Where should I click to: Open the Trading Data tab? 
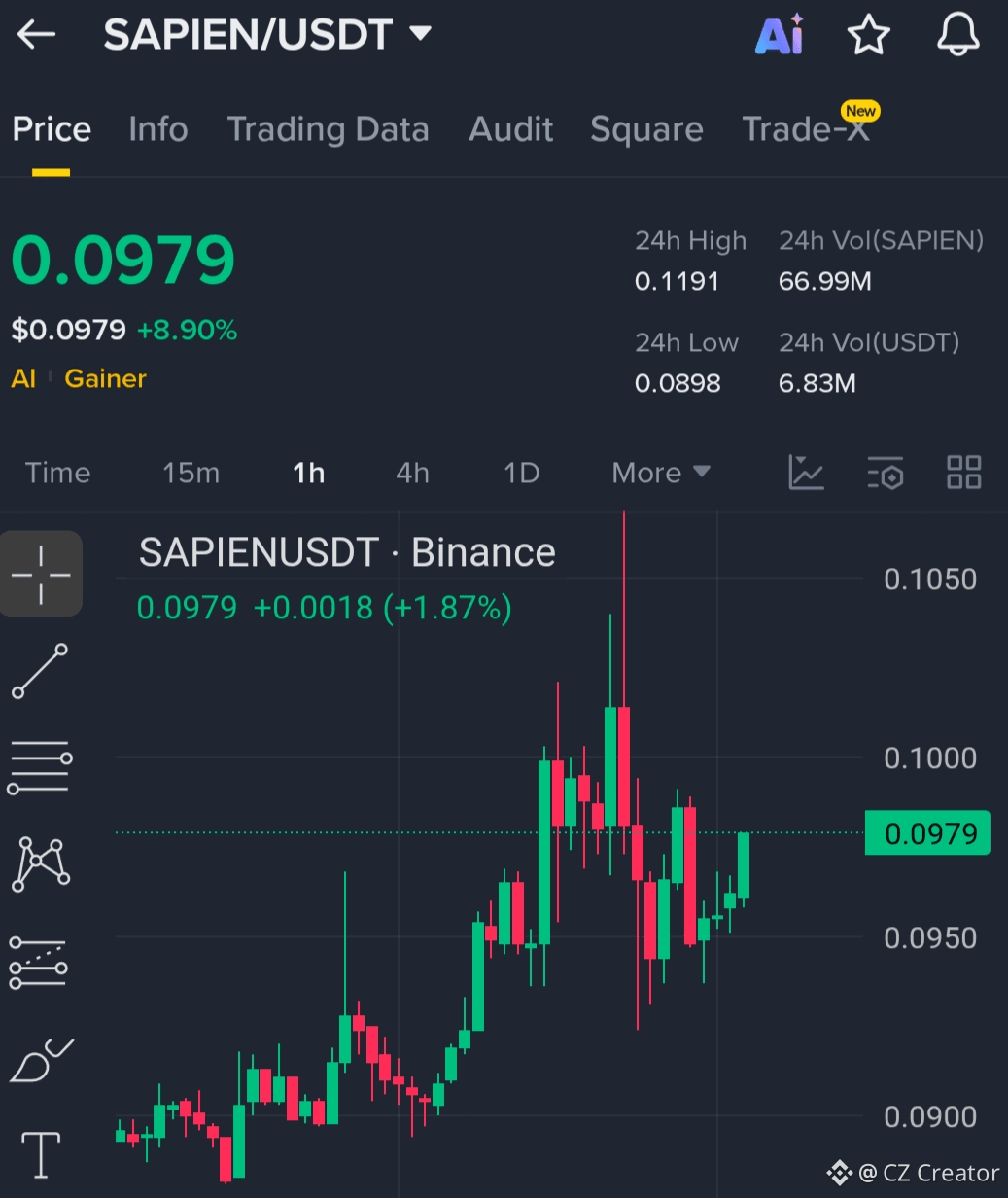328,129
